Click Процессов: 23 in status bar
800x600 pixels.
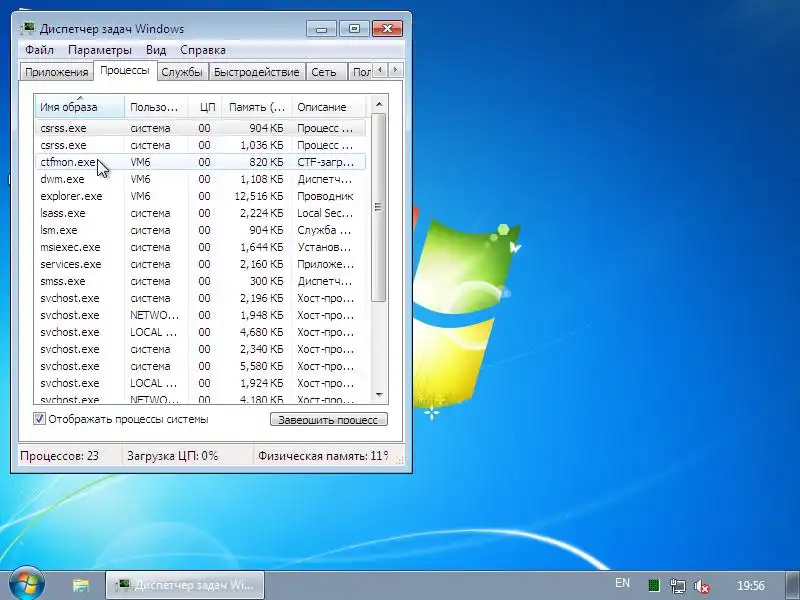[x=60, y=456]
